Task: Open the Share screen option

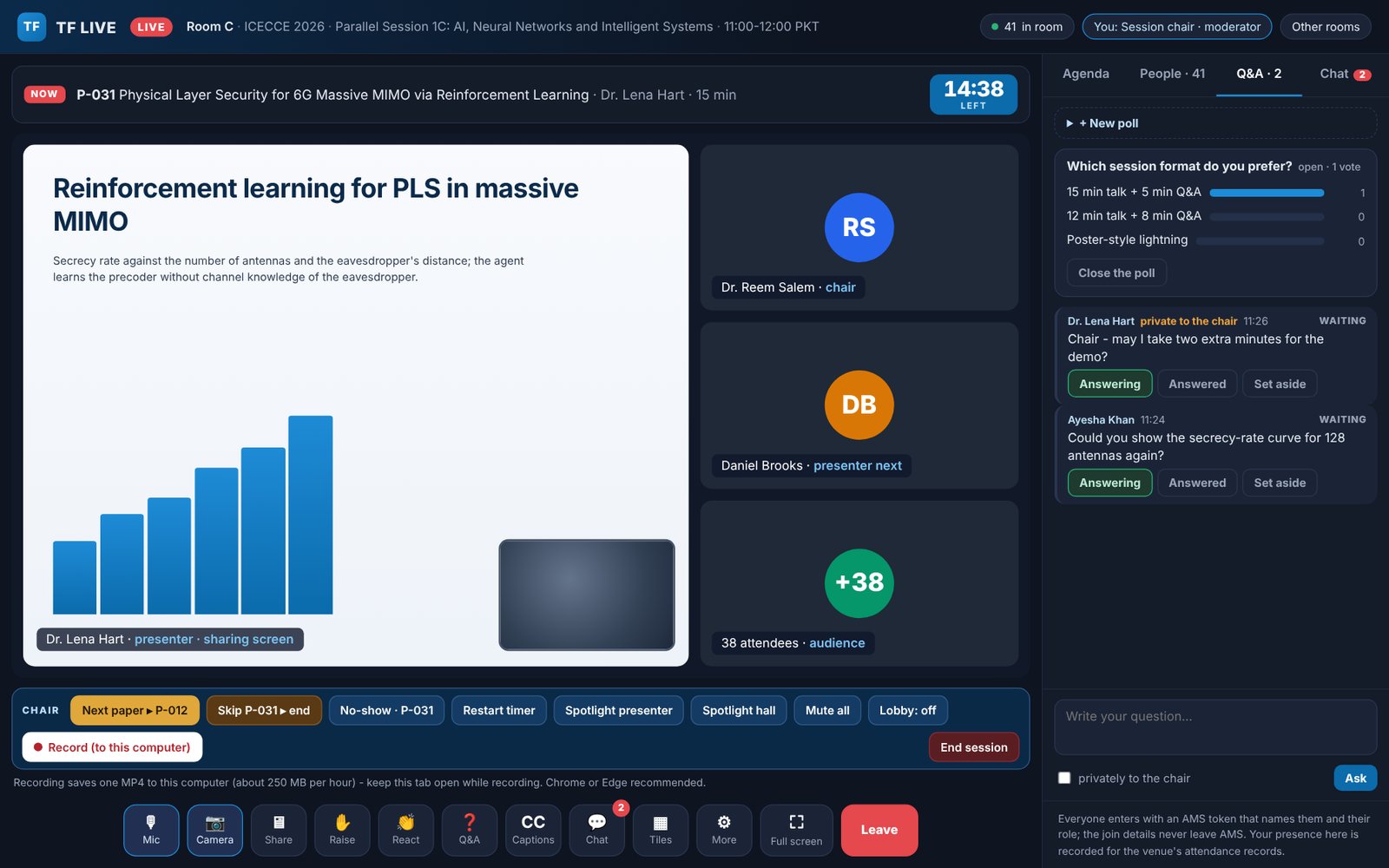Action: tap(279, 830)
